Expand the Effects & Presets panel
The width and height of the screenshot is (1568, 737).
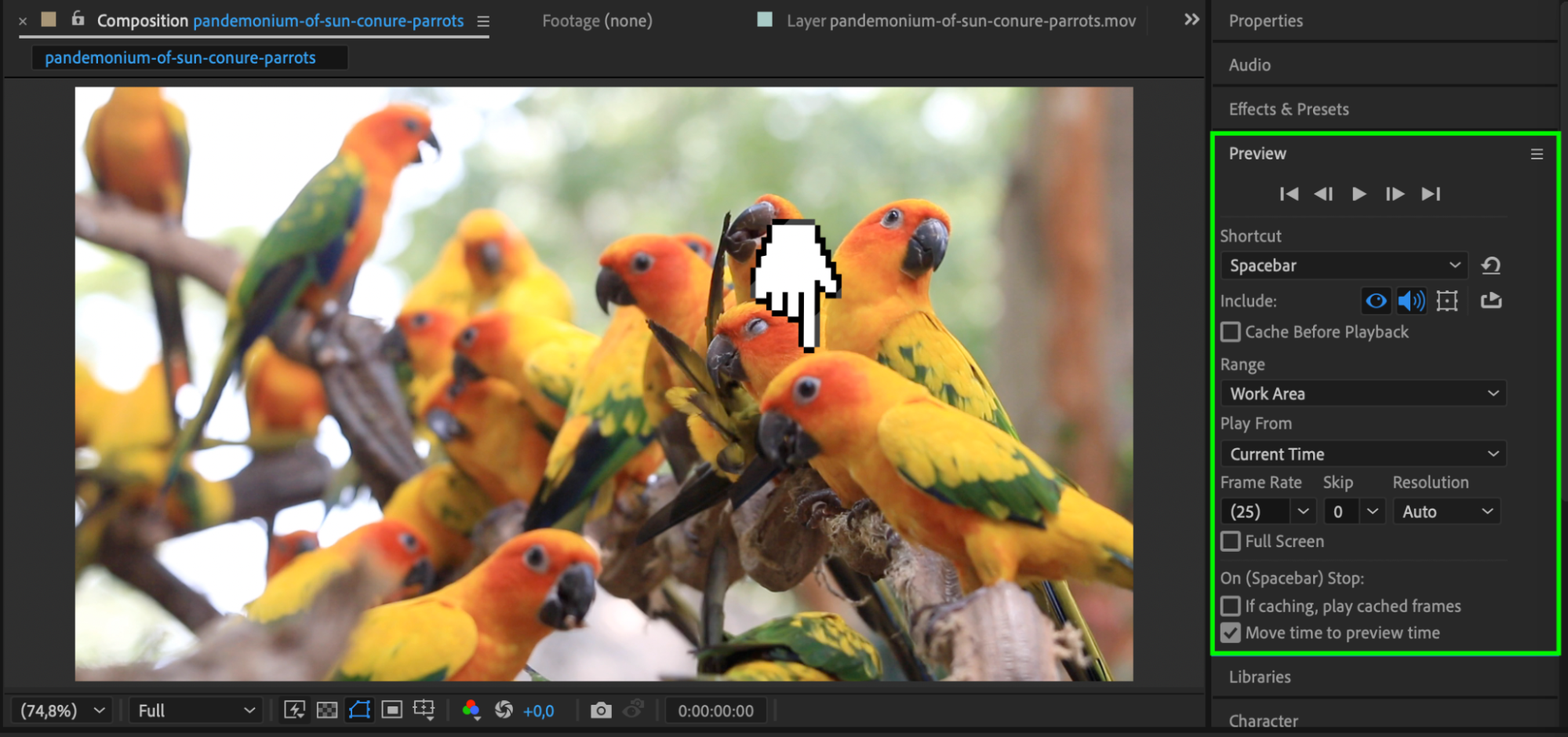[x=1289, y=109]
